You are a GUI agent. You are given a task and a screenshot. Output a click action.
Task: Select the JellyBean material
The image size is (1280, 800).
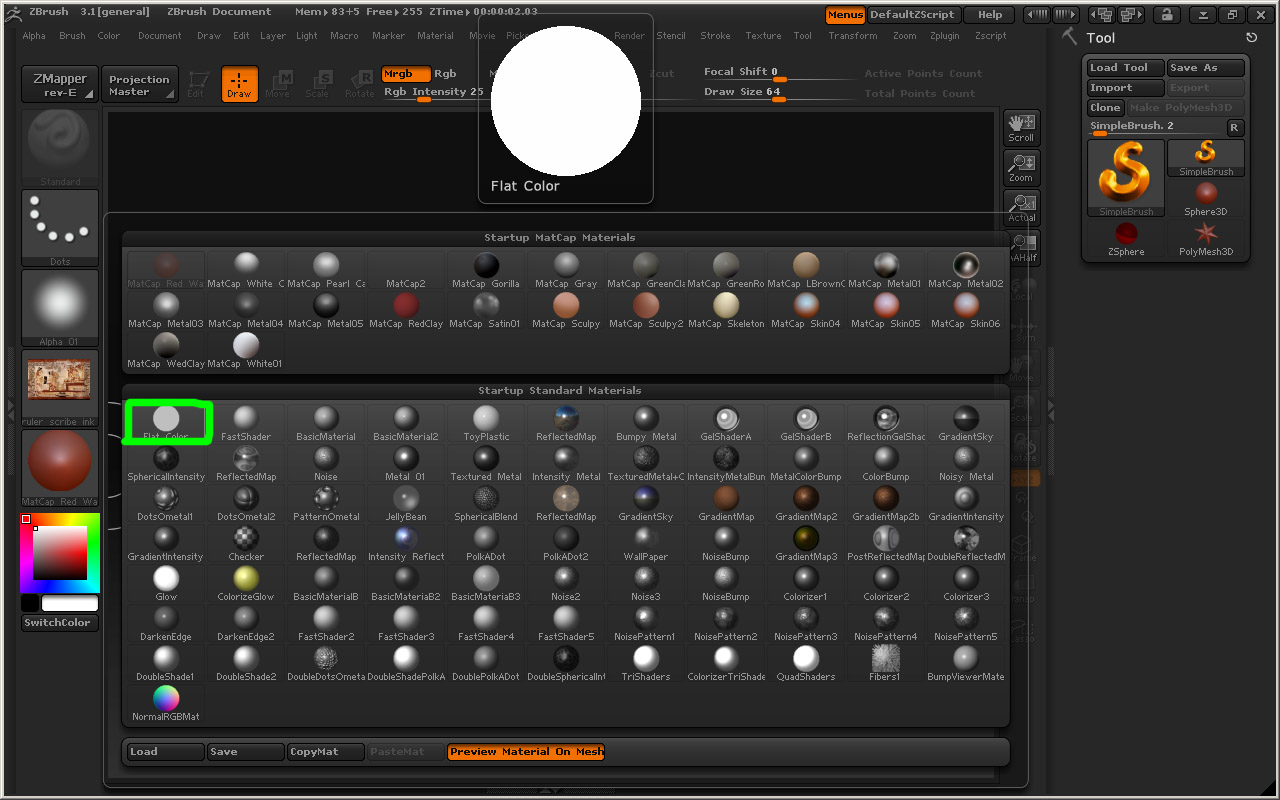(x=406, y=503)
